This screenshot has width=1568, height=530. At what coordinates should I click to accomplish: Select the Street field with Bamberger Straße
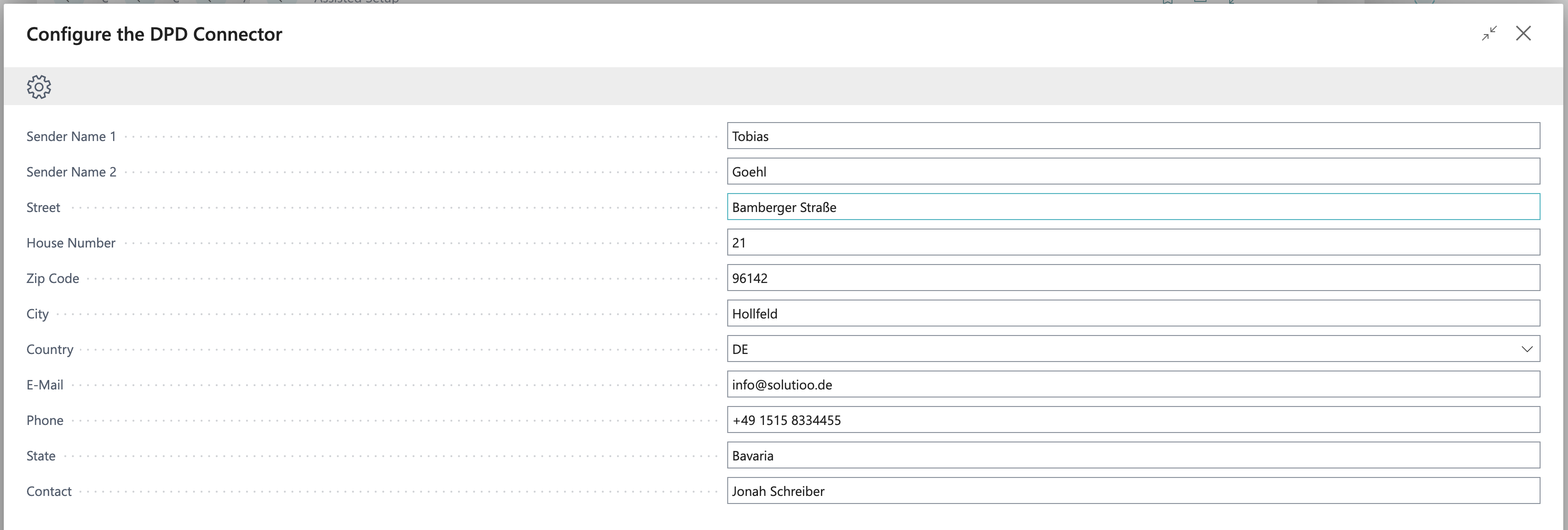click(x=1133, y=207)
